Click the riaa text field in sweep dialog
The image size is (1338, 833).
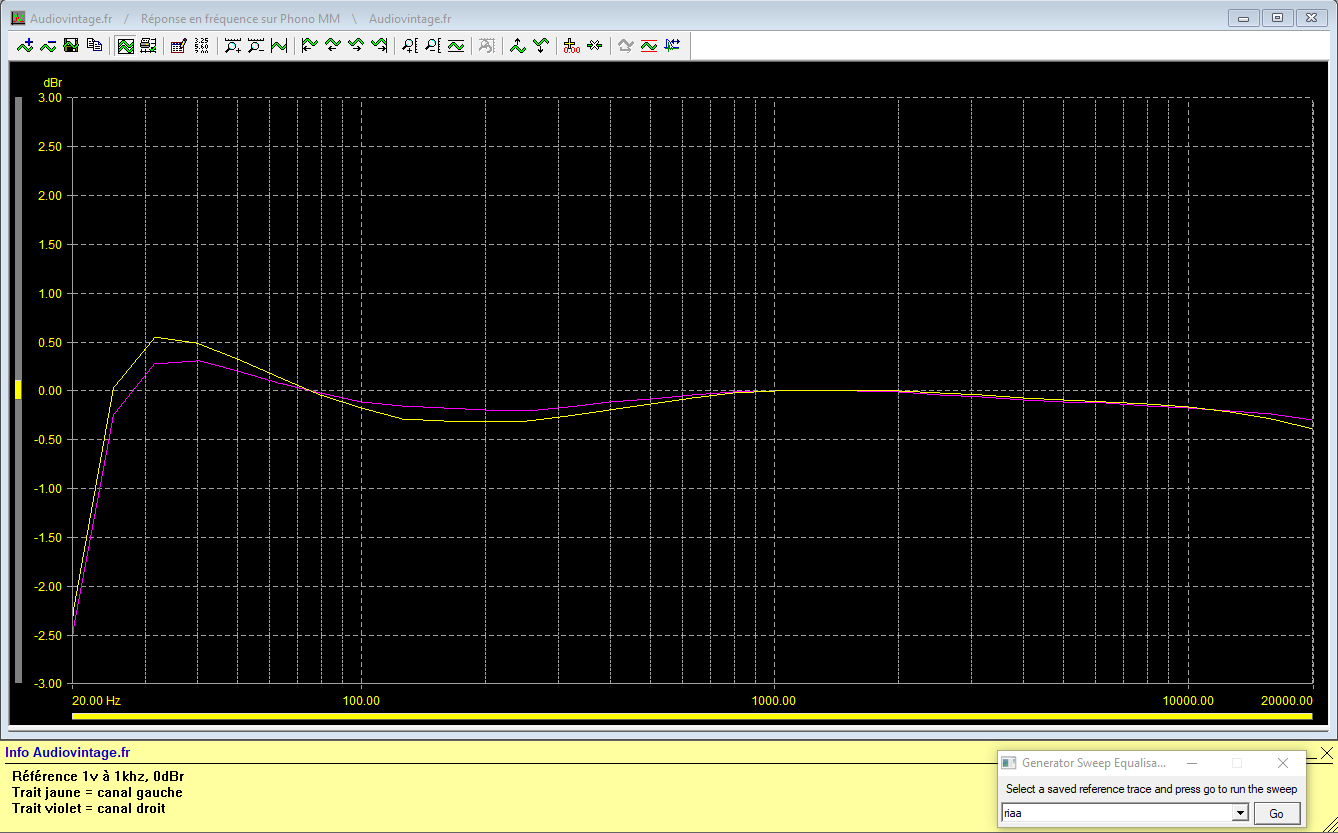click(1118, 814)
